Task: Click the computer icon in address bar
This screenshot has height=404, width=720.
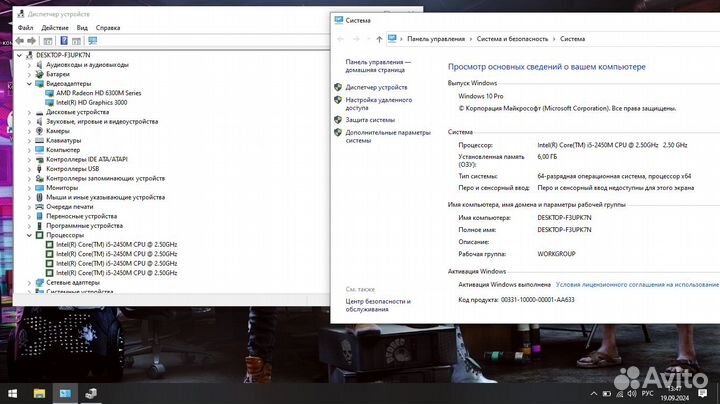Action: 392,39
